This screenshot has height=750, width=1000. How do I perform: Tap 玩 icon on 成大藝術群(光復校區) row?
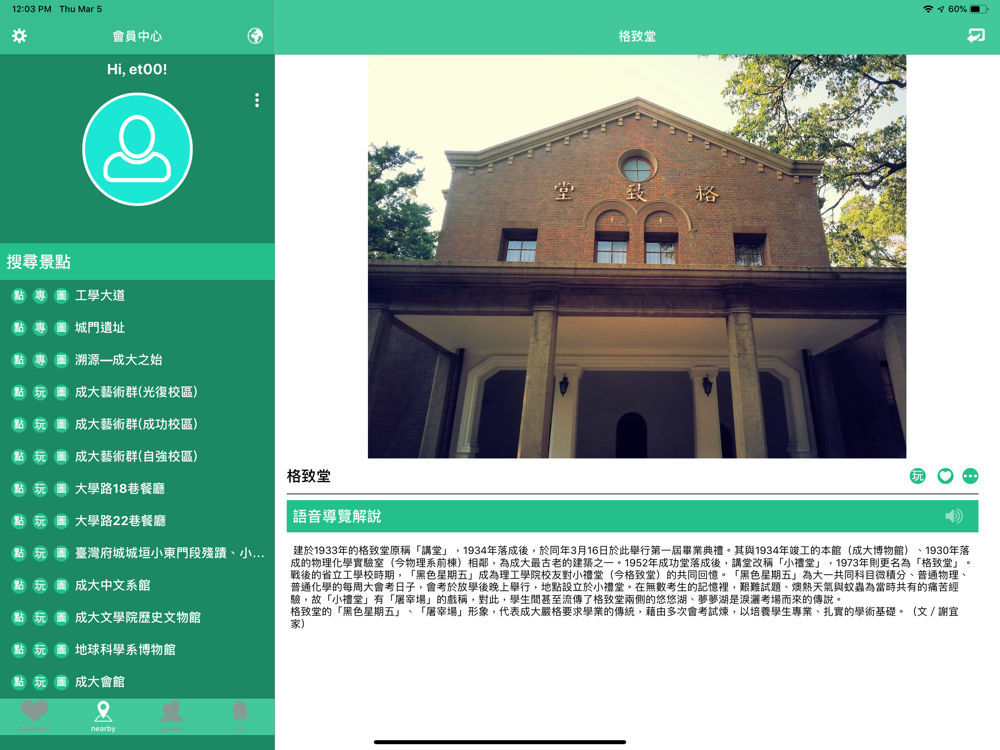40,392
